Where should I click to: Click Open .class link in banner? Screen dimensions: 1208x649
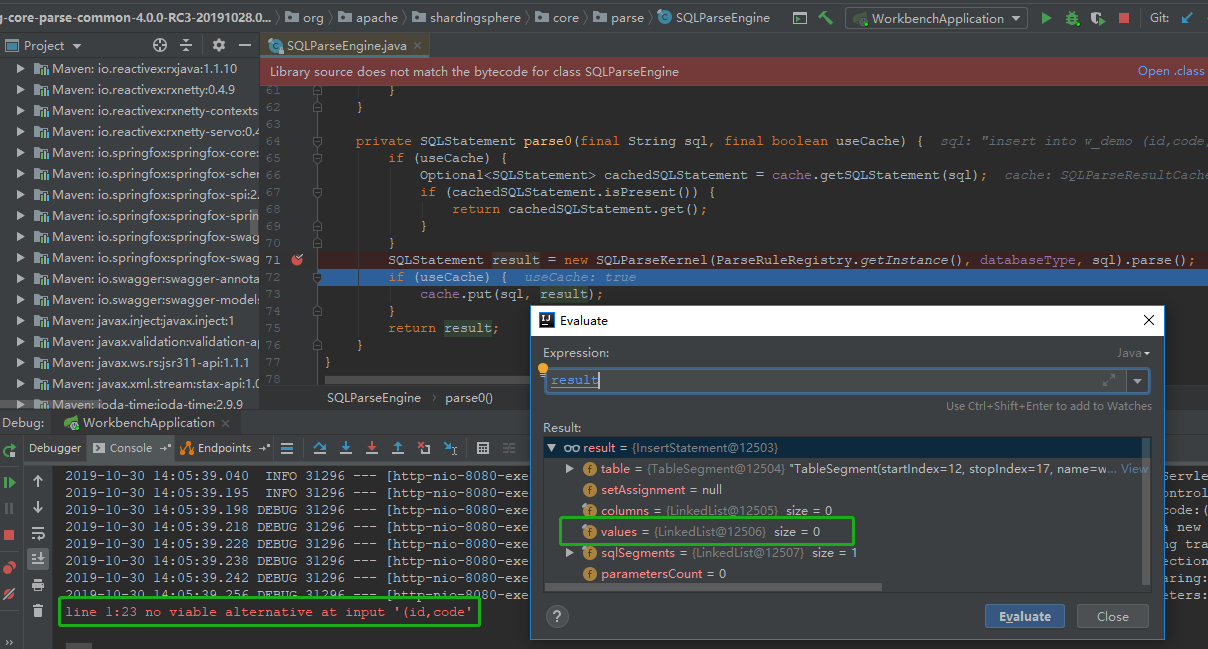pyautogui.click(x=1171, y=71)
